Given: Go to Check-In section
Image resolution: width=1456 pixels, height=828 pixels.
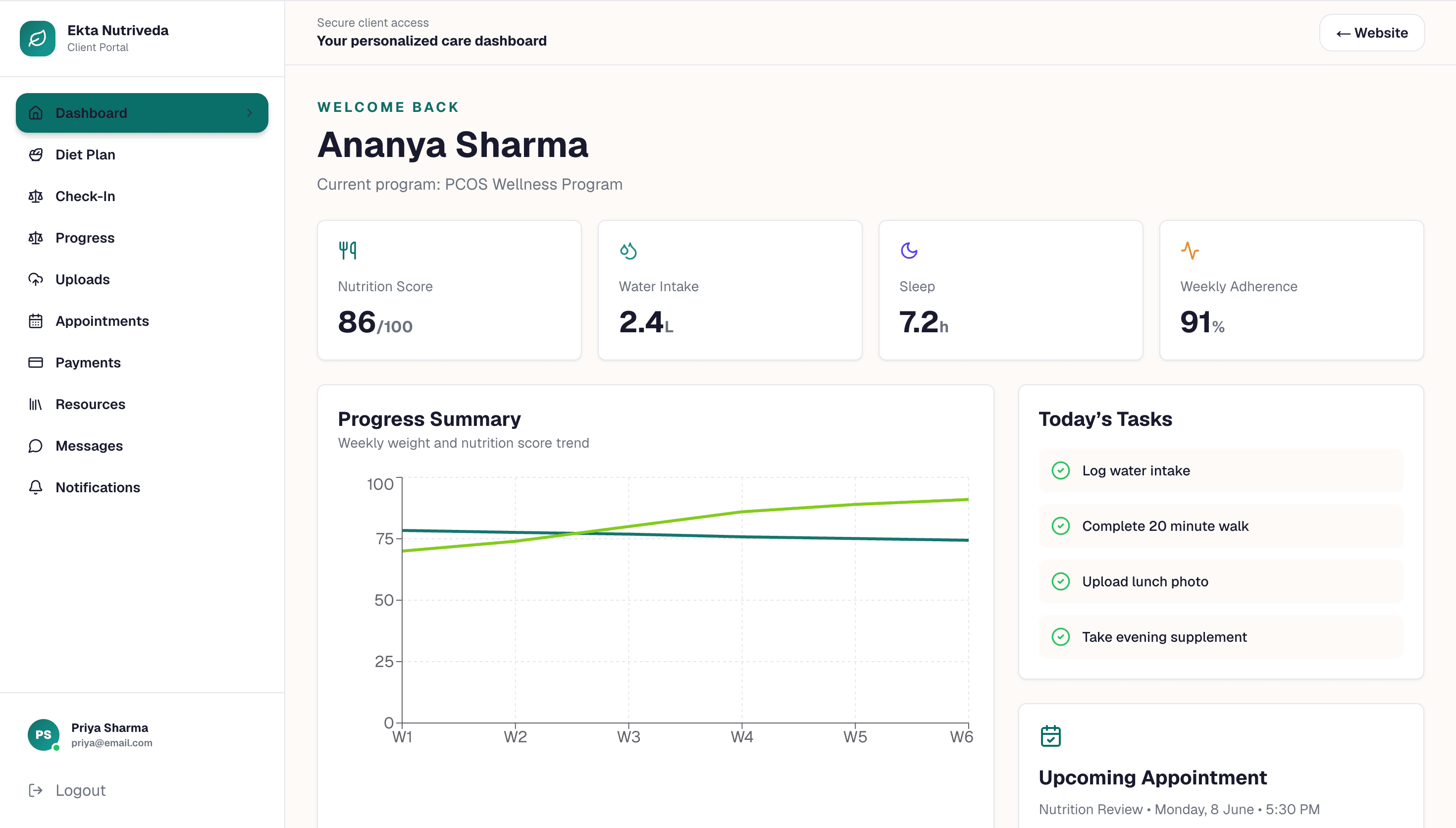Looking at the screenshot, I should (142, 196).
